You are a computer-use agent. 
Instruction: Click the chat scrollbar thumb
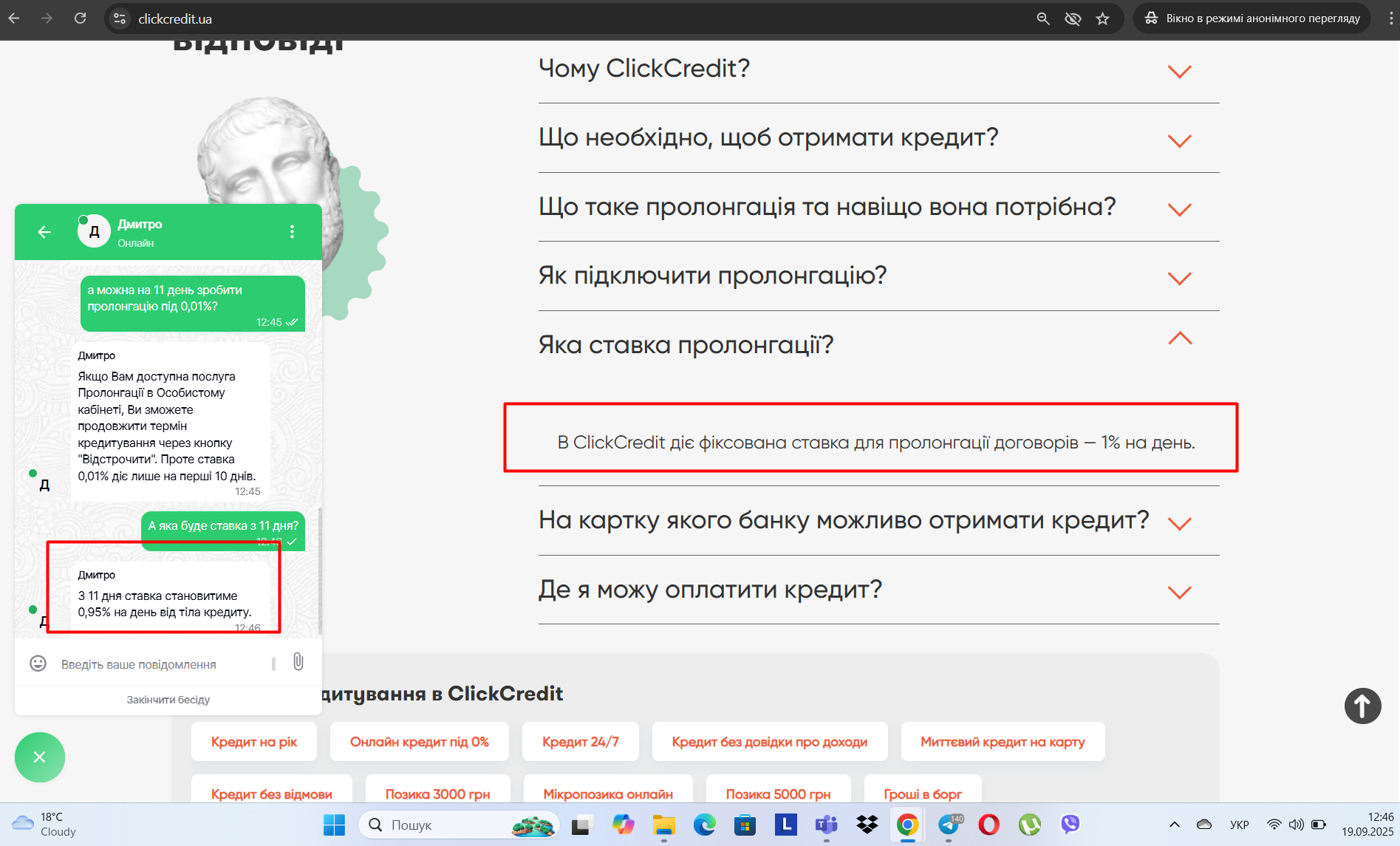point(320,570)
